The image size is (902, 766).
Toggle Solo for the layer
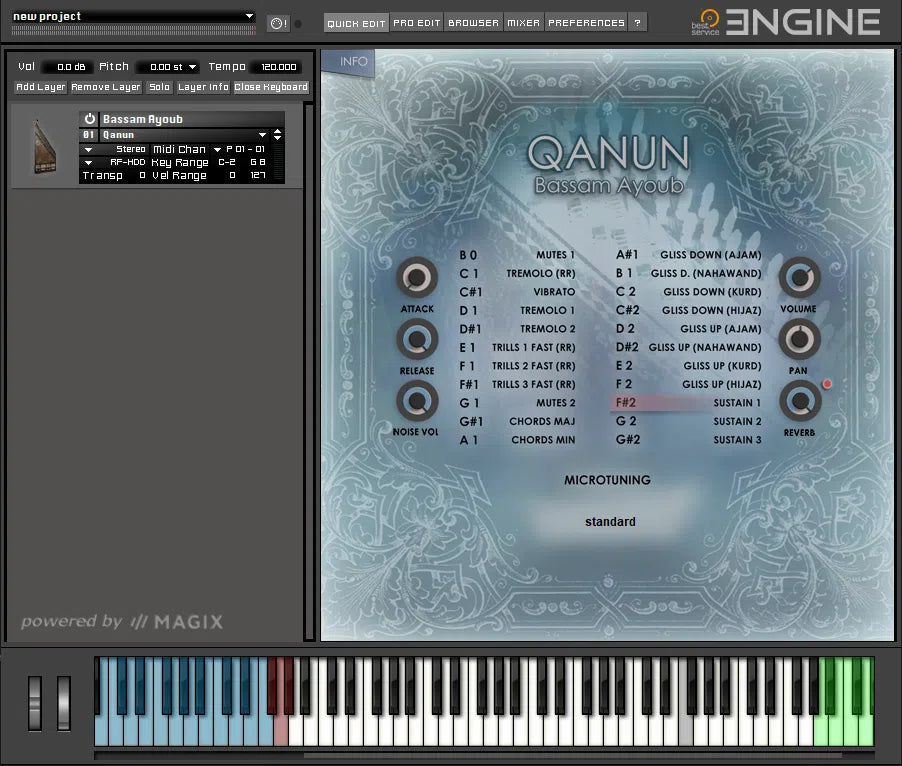159,87
